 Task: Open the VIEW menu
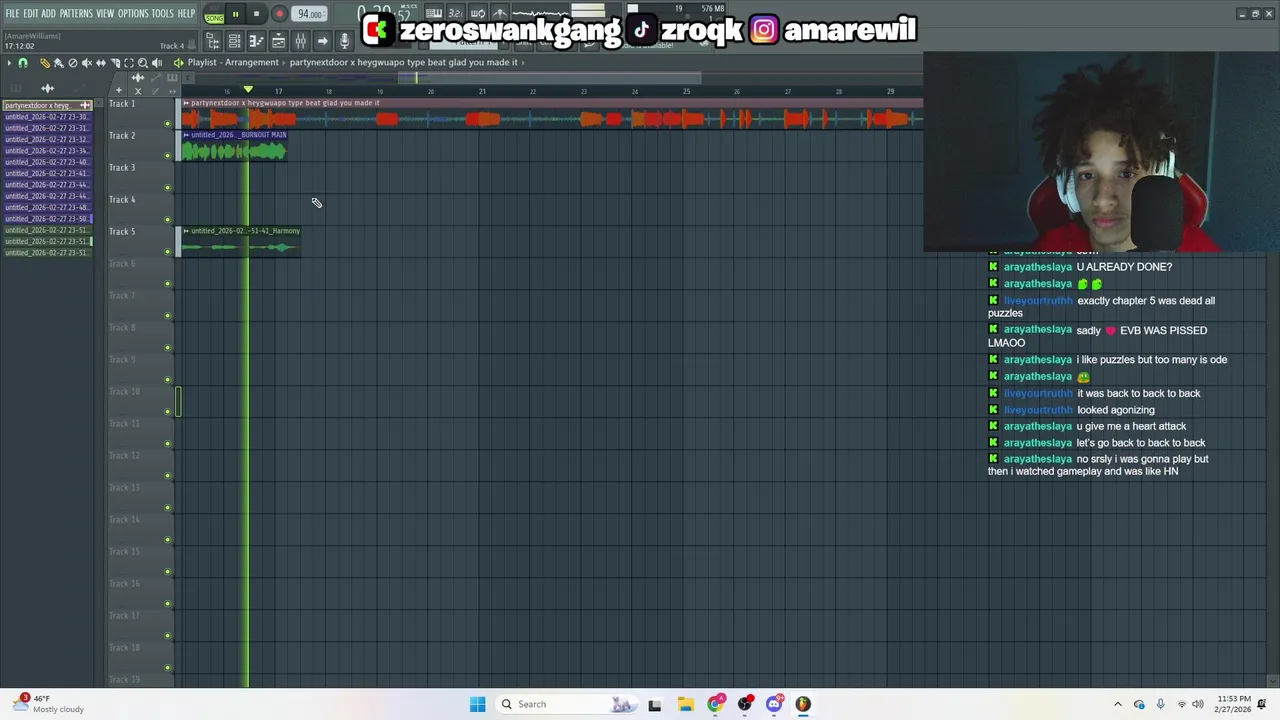click(105, 13)
